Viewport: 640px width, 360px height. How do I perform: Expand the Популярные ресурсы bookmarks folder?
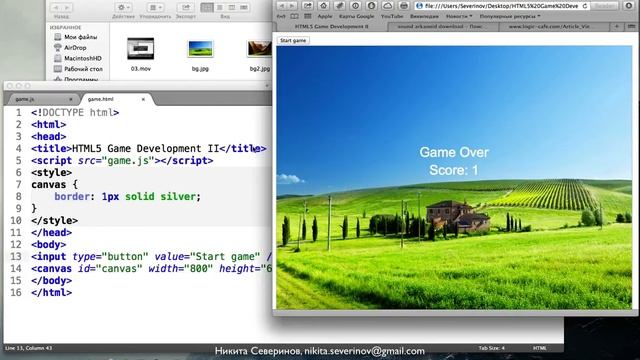[x=510, y=16]
